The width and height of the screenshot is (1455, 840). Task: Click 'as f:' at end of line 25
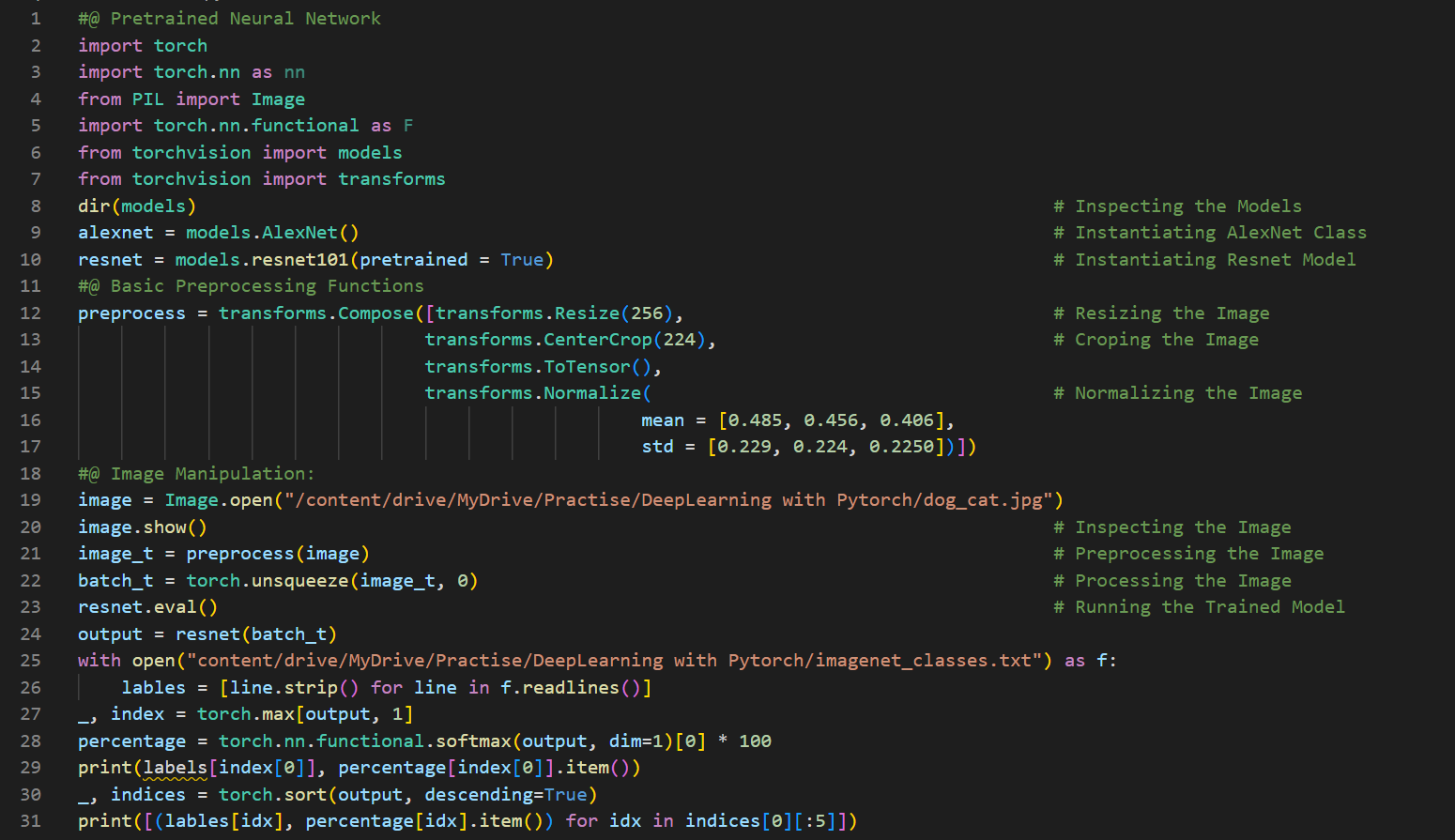[1091, 661]
